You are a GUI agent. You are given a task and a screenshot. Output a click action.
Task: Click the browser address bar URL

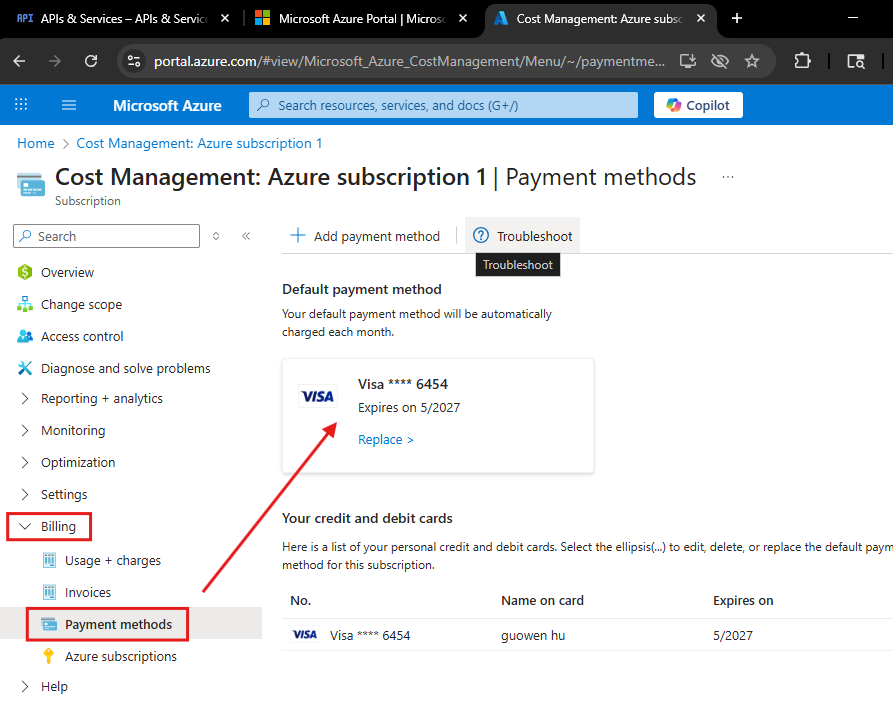pyautogui.click(x=409, y=61)
